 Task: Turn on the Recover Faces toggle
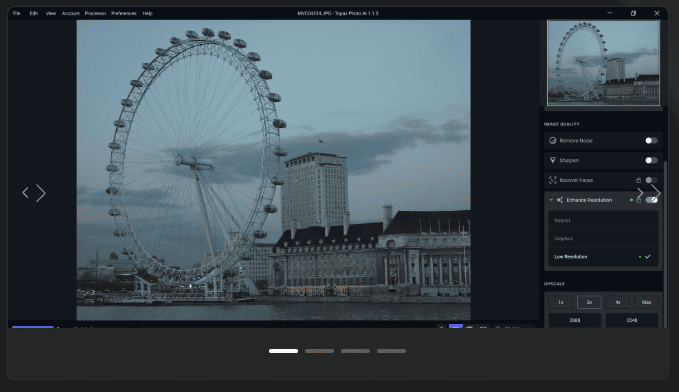pos(651,180)
